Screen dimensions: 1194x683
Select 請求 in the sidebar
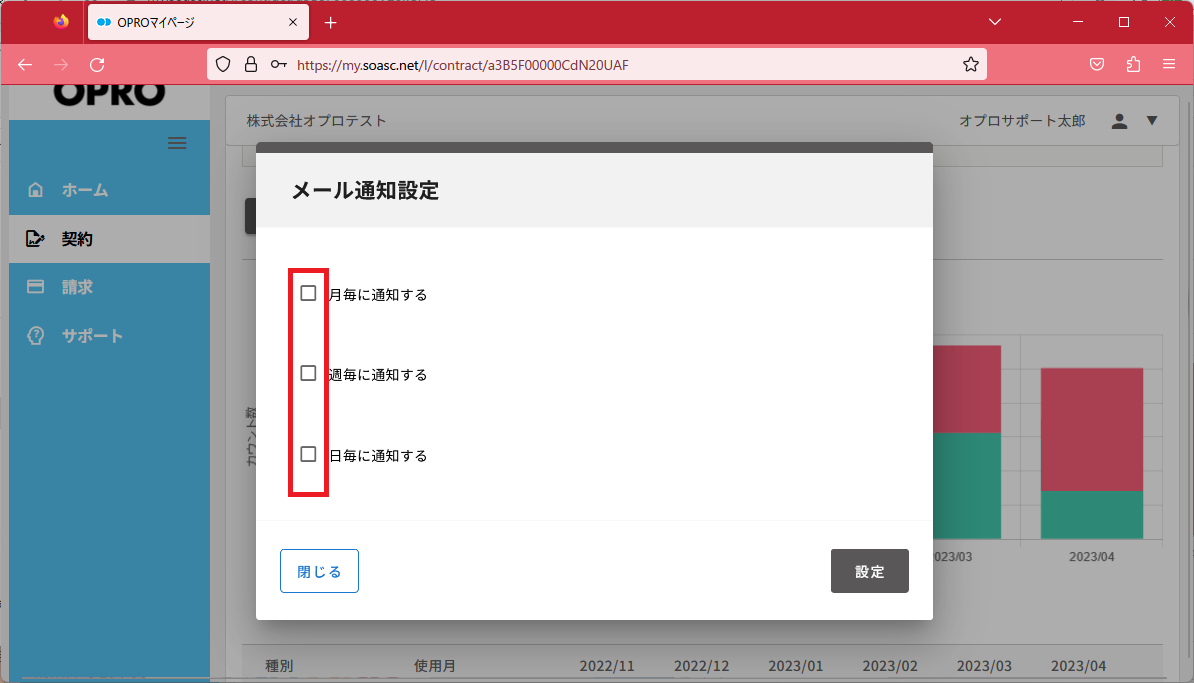pyautogui.click(x=77, y=287)
